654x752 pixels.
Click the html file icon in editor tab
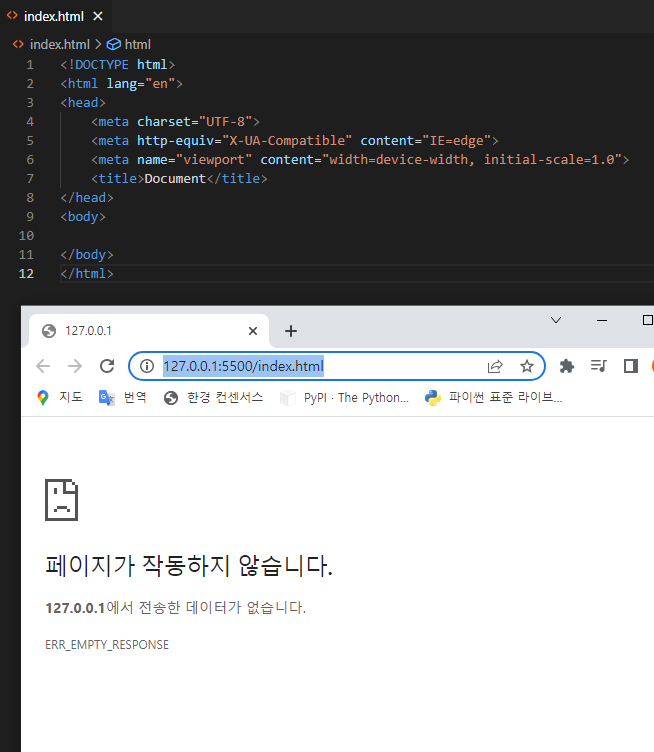click(x=12, y=16)
